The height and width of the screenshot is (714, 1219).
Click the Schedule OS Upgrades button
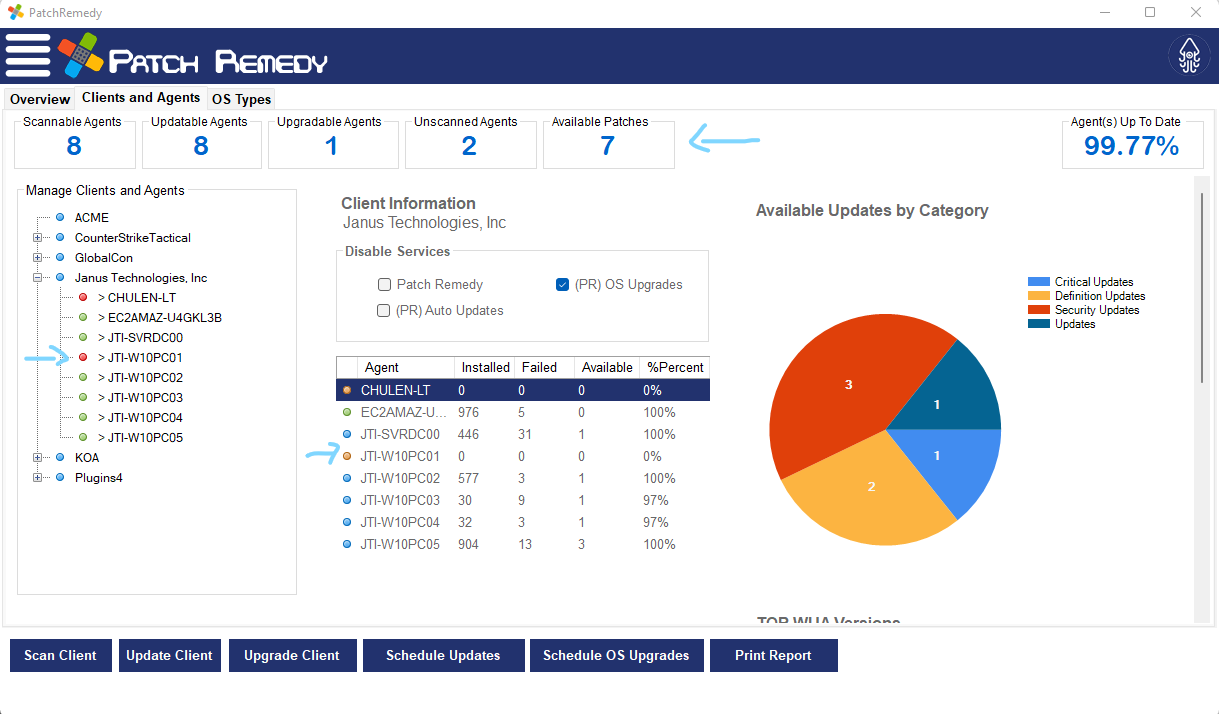(x=616, y=656)
